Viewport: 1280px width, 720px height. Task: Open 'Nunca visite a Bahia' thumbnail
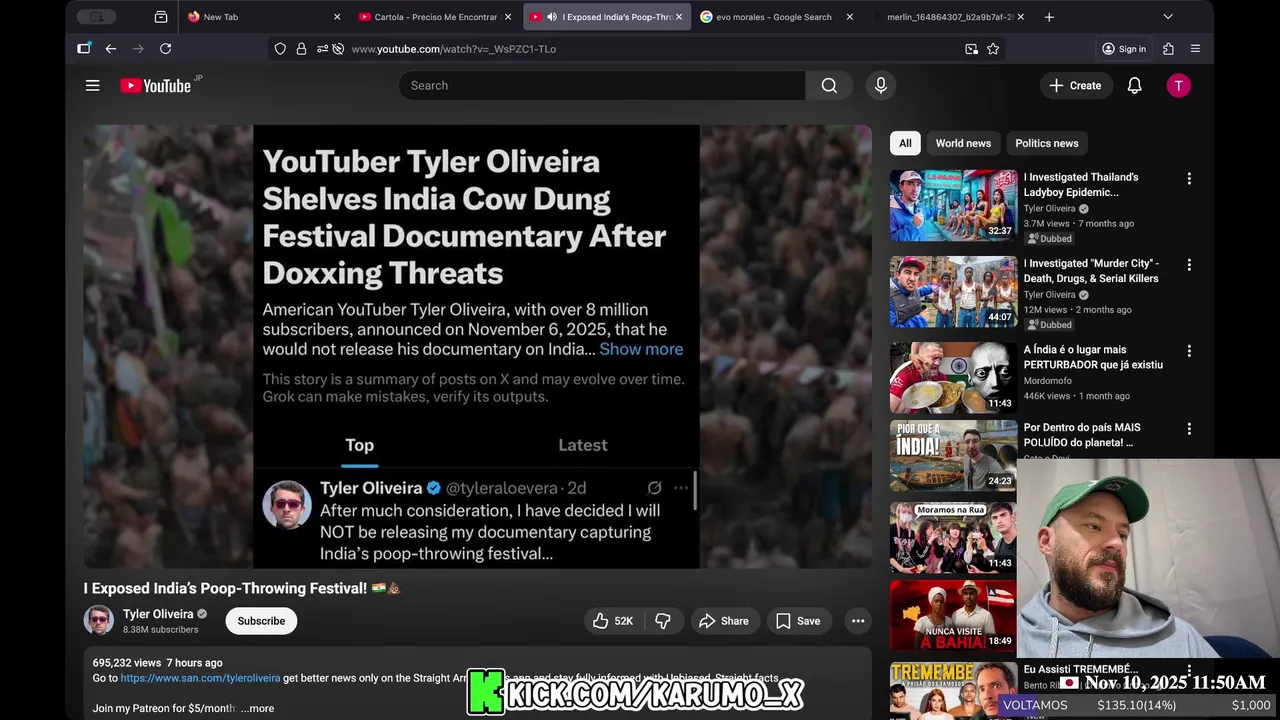pyautogui.click(x=953, y=615)
